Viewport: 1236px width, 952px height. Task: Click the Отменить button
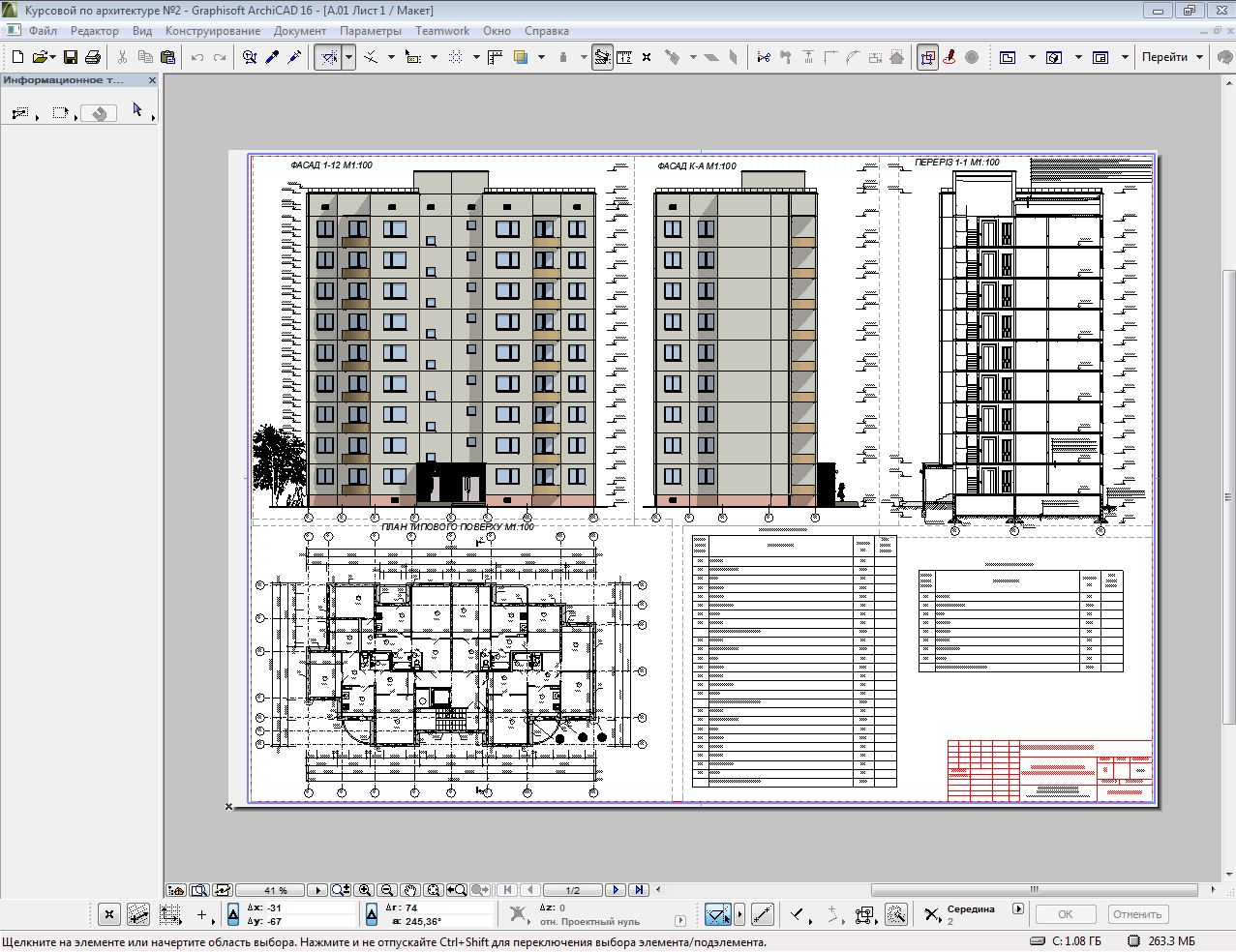click(1136, 914)
